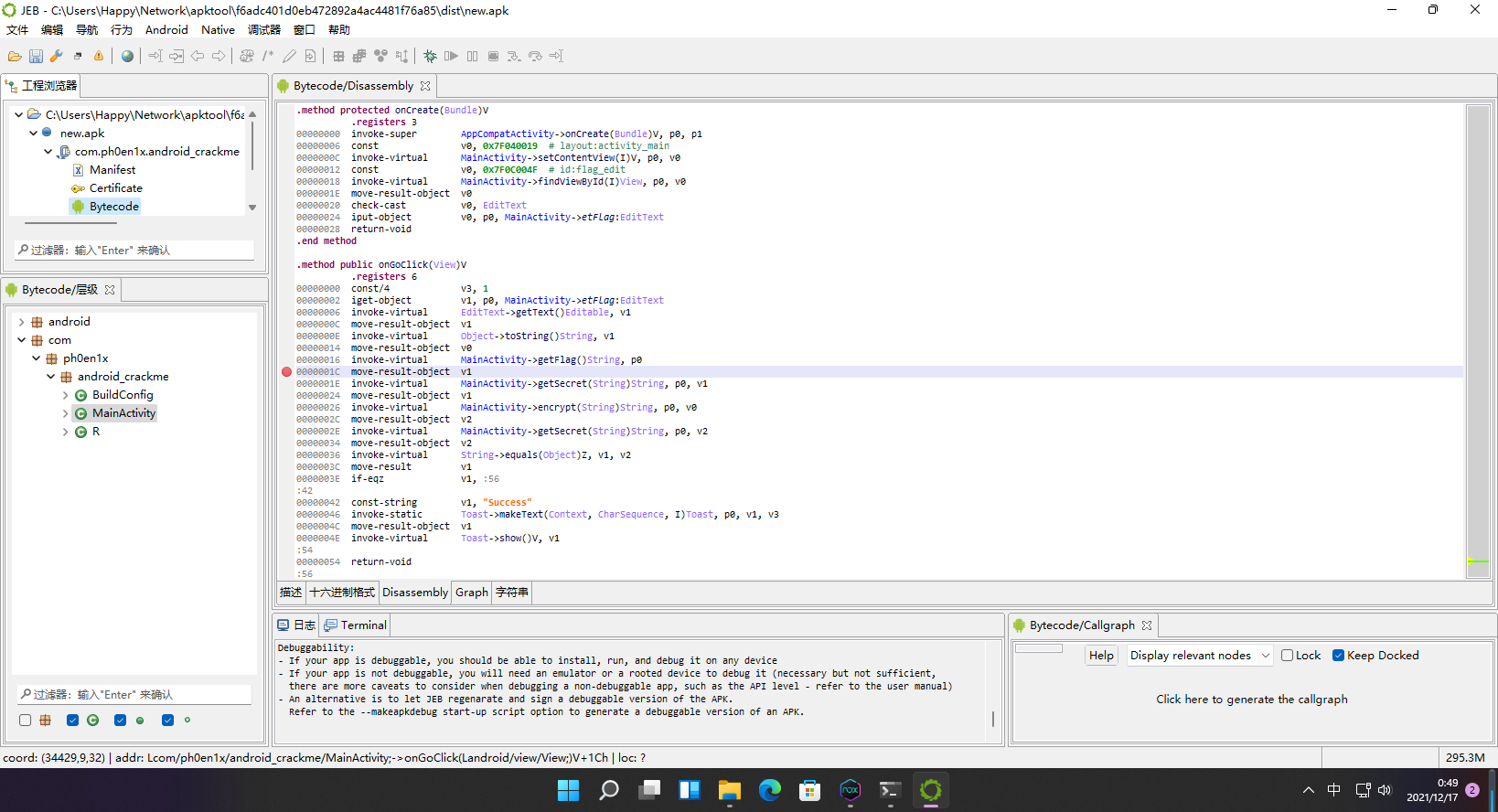Open Microsoft Edge from taskbar
Image resolution: width=1498 pixels, height=812 pixels.
pos(769,790)
